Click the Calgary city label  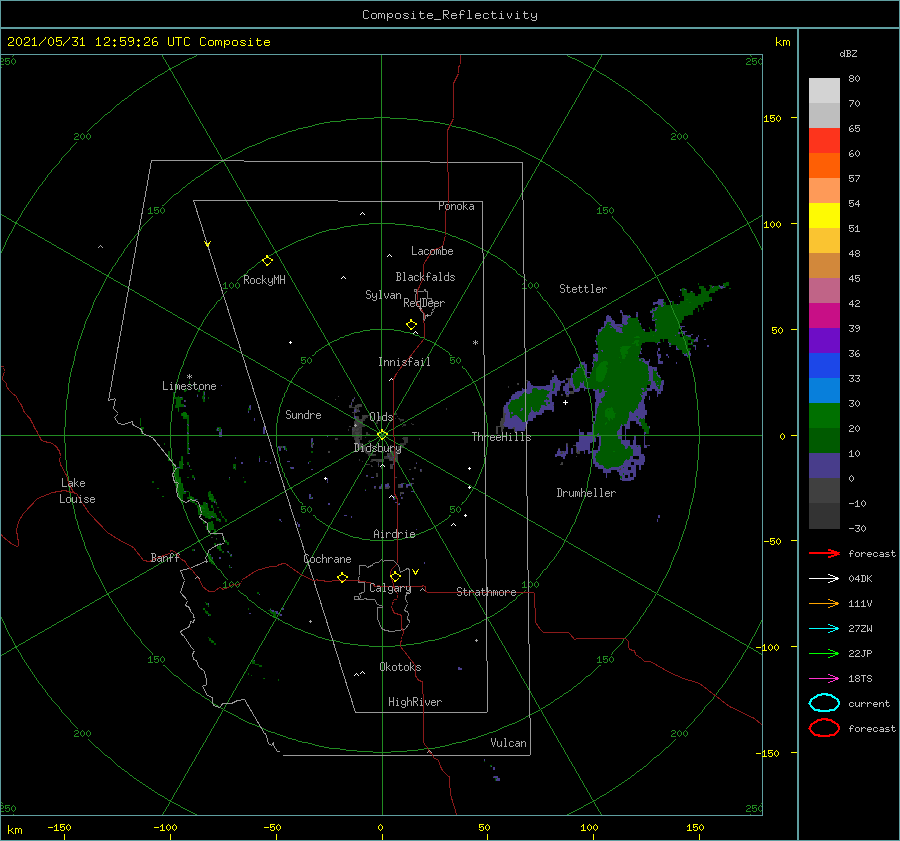pyautogui.click(x=390, y=588)
